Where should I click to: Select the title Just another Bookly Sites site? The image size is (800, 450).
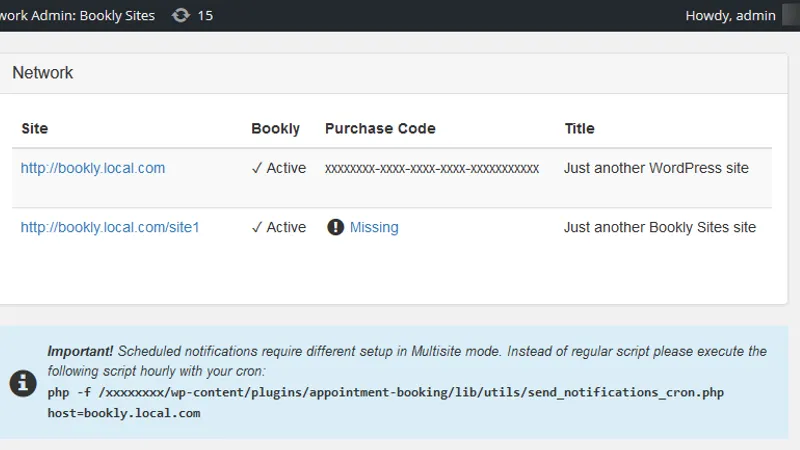click(660, 228)
